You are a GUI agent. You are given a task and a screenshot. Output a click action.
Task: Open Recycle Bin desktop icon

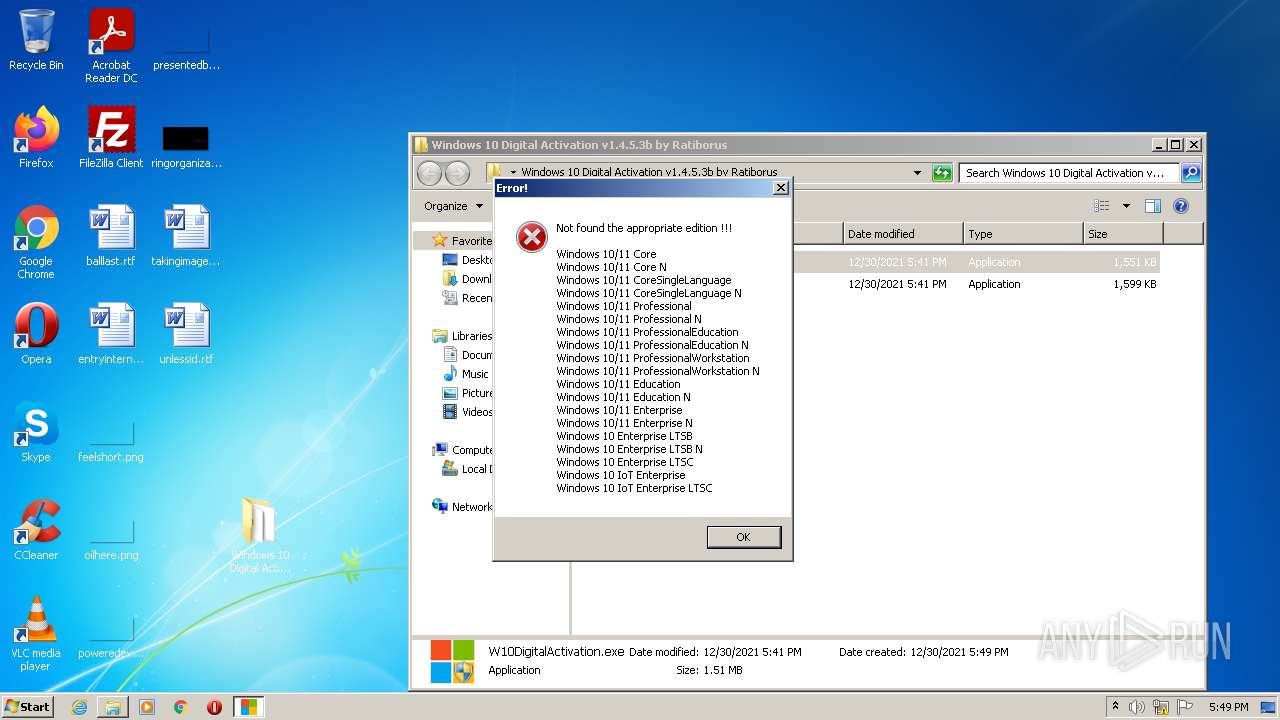click(x=36, y=40)
